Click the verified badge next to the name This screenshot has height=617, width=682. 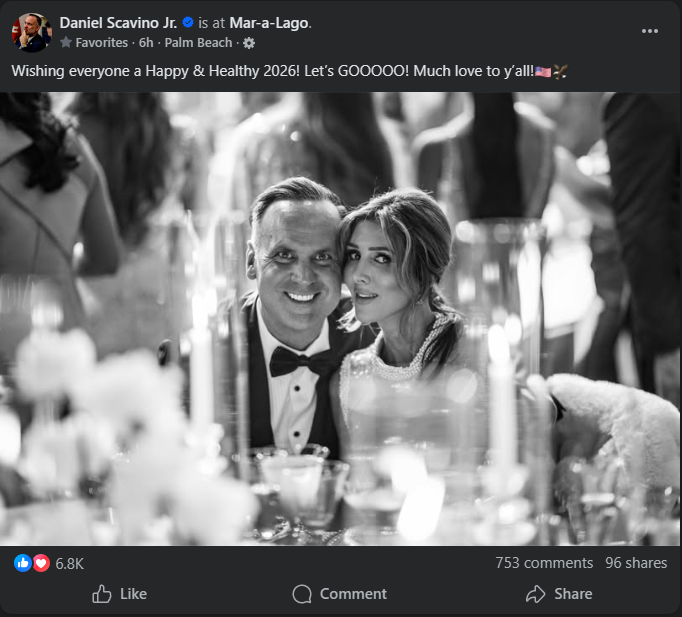tap(187, 22)
